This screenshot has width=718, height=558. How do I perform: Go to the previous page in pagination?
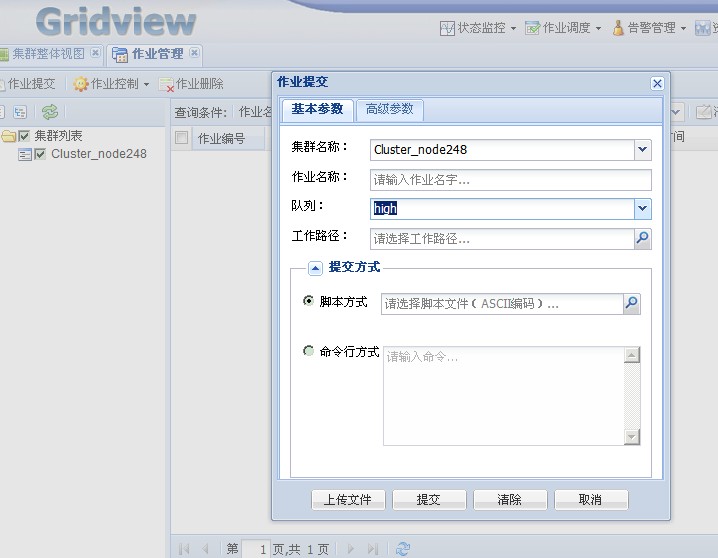(x=205, y=548)
